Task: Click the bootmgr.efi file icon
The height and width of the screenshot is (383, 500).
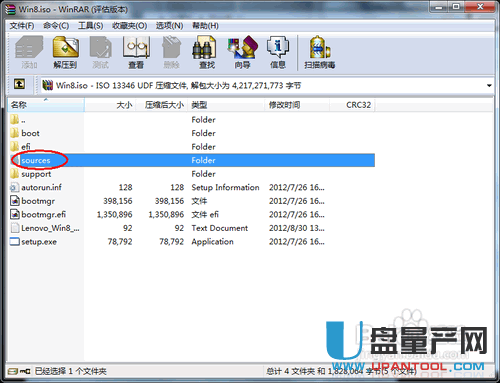Action: tap(15, 214)
